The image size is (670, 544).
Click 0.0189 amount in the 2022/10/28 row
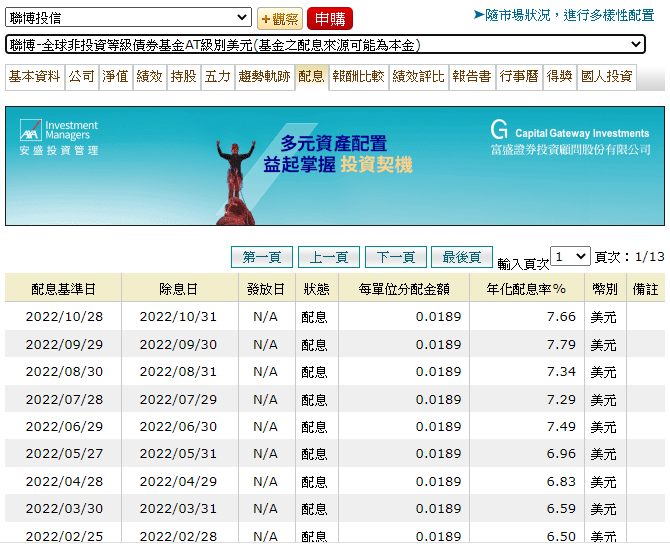click(x=438, y=317)
